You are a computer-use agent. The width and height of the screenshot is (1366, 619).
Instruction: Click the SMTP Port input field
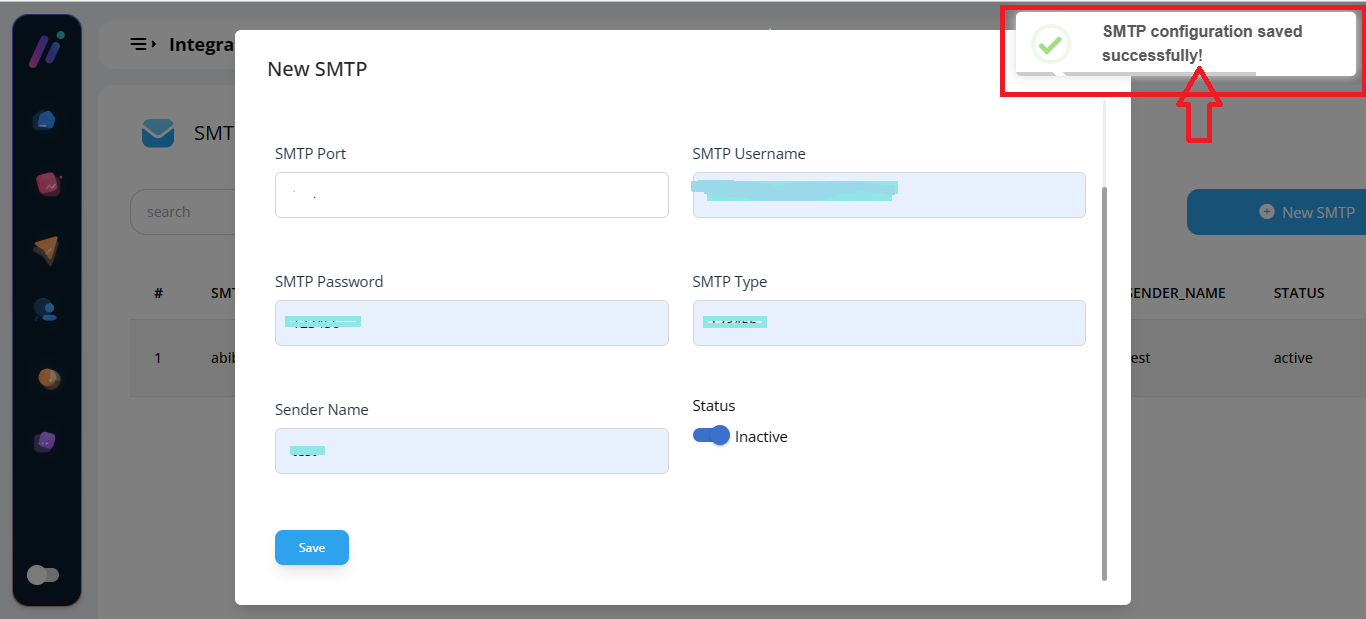click(x=471, y=195)
